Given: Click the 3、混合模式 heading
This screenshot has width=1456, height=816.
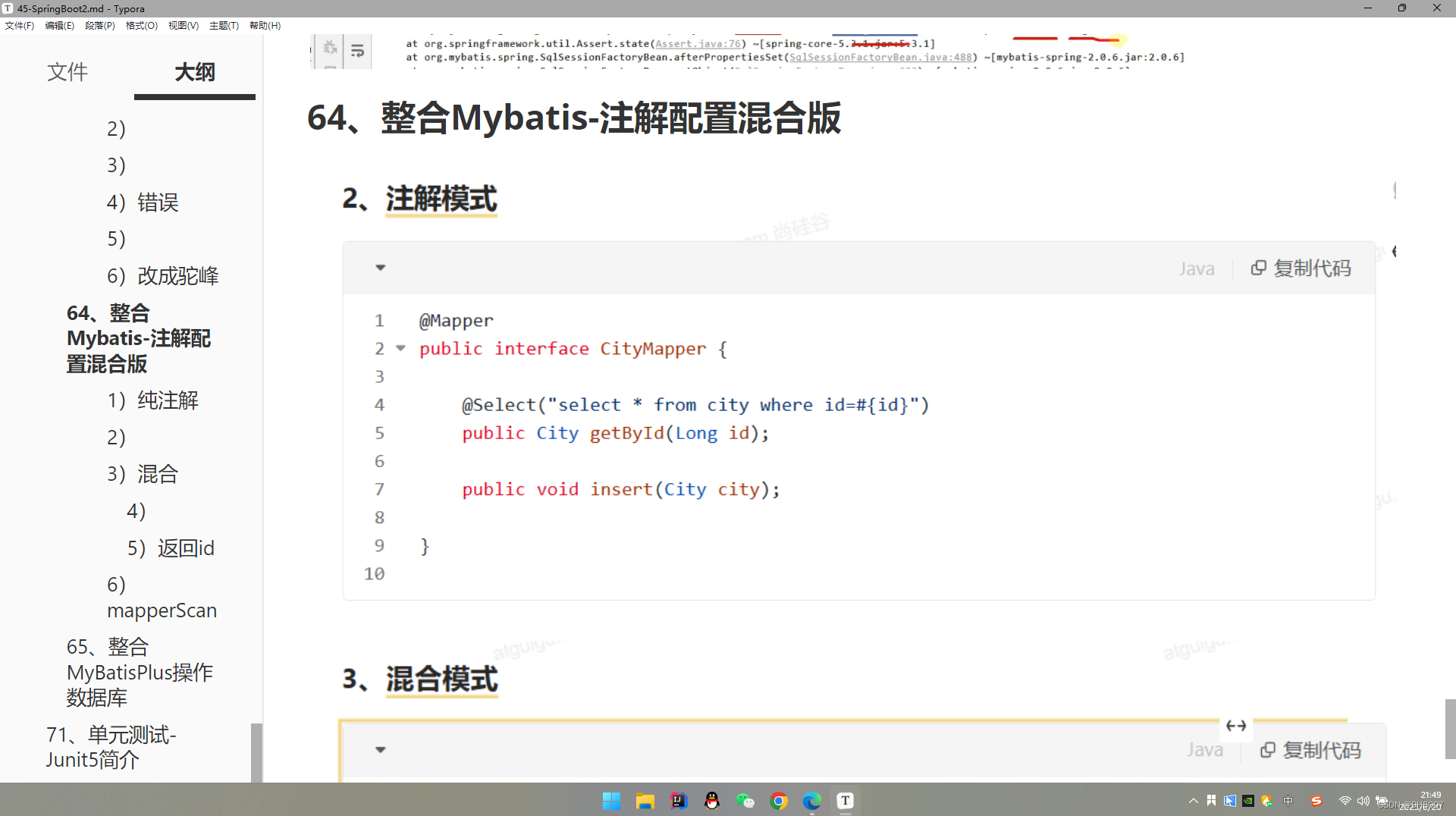Looking at the screenshot, I should 419,679.
